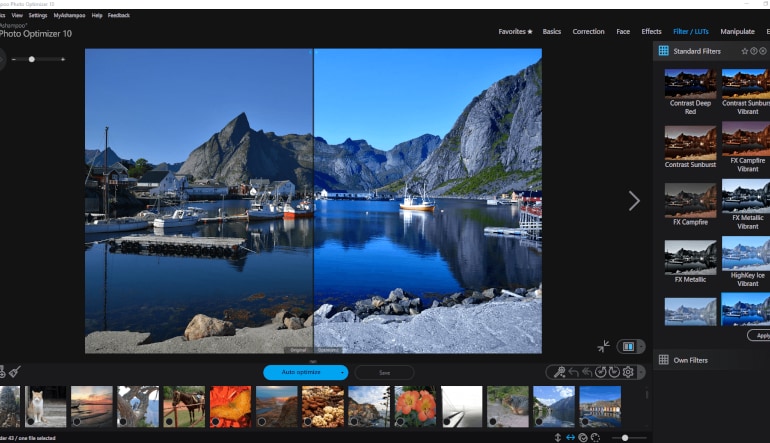Select the suspension bridge black-and-white thumbnail
The image size is (770, 443).
[x=462, y=406]
